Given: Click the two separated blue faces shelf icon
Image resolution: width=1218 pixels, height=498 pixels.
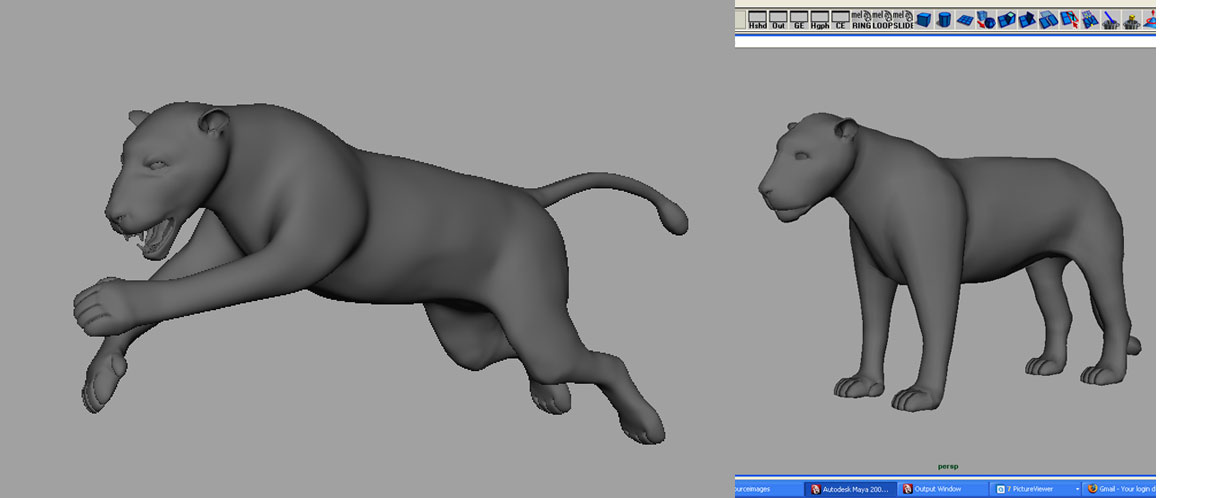Looking at the screenshot, I should pos(1048,19).
